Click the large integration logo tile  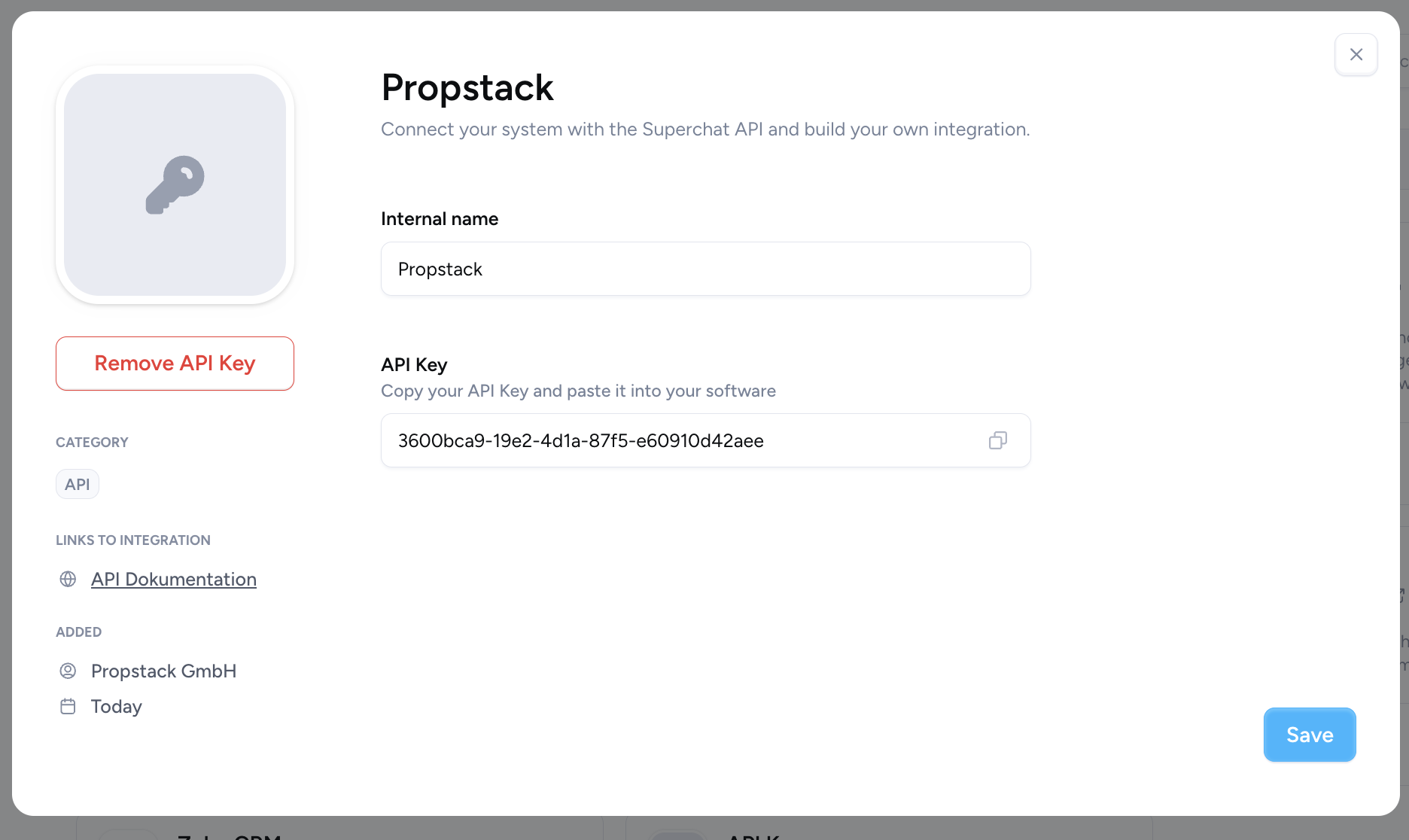click(175, 184)
